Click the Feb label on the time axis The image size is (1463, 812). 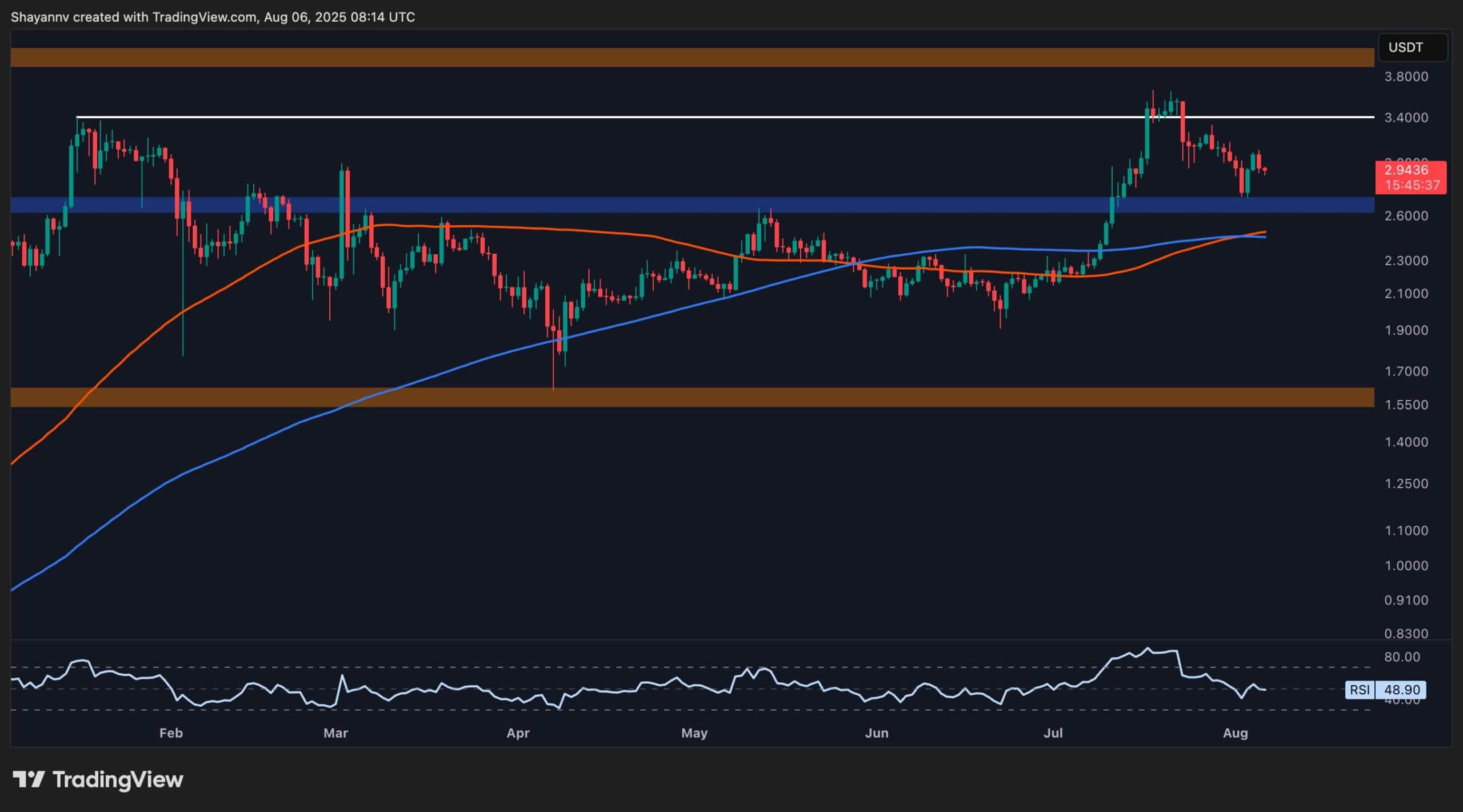171,733
